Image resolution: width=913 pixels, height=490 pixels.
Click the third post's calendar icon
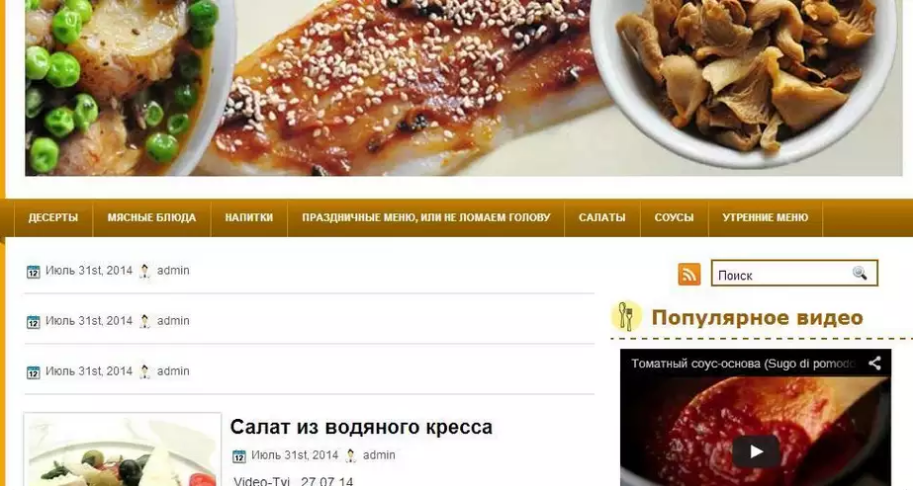click(x=33, y=372)
